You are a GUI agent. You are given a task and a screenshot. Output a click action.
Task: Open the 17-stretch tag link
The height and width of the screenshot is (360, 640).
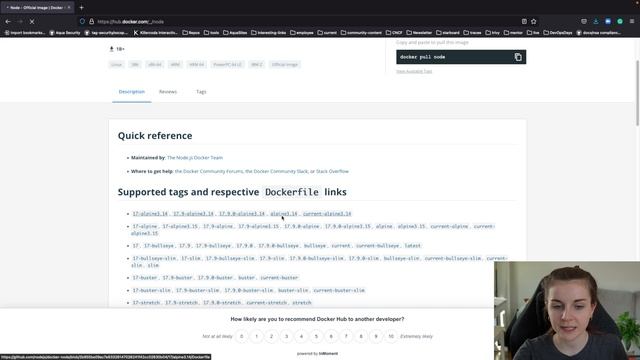(x=146, y=303)
